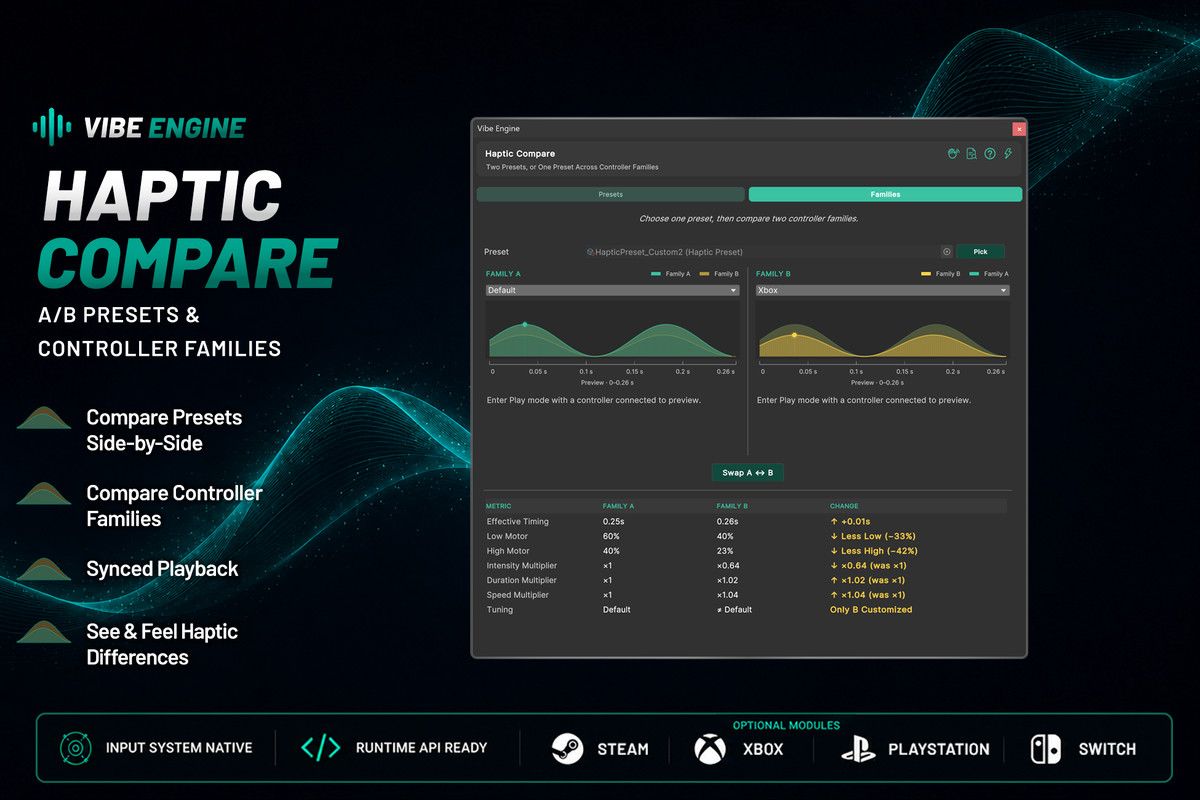Click the ≠ Default tuning value
Image resolution: width=1200 pixels, height=800 pixels.
[x=734, y=609]
